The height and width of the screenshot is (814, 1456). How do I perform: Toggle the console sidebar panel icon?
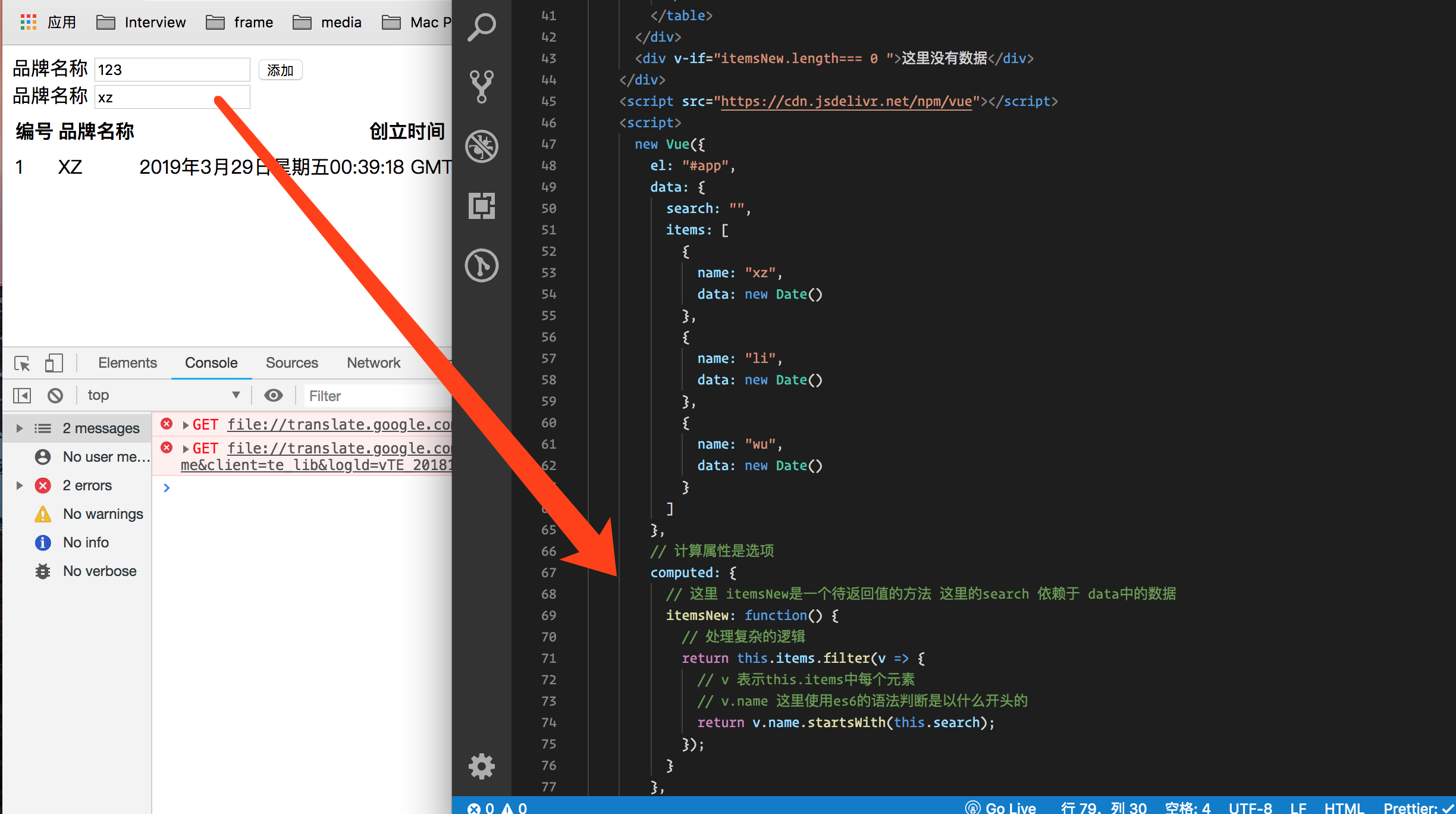click(x=22, y=396)
